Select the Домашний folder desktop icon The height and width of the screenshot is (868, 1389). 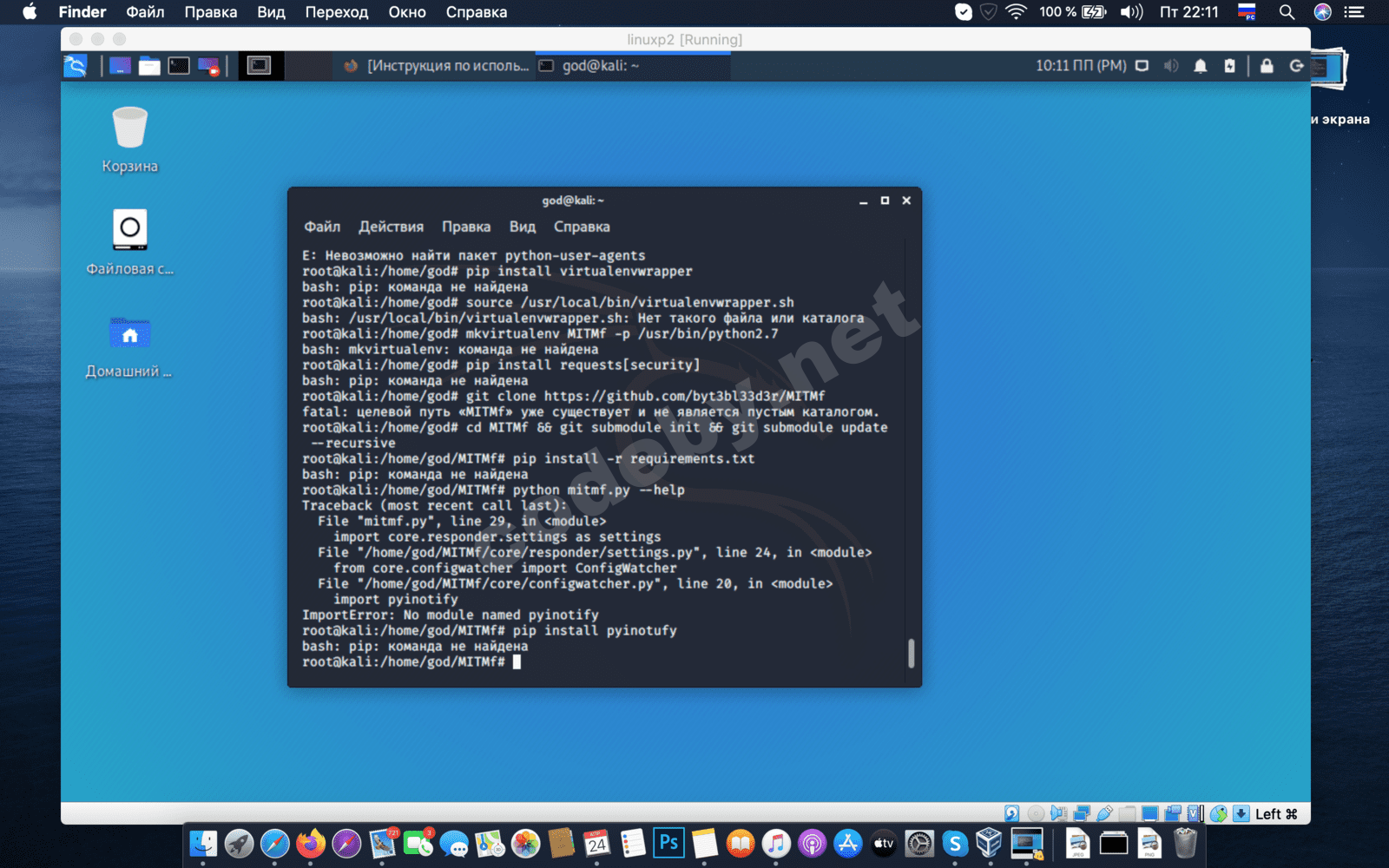click(129, 345)
